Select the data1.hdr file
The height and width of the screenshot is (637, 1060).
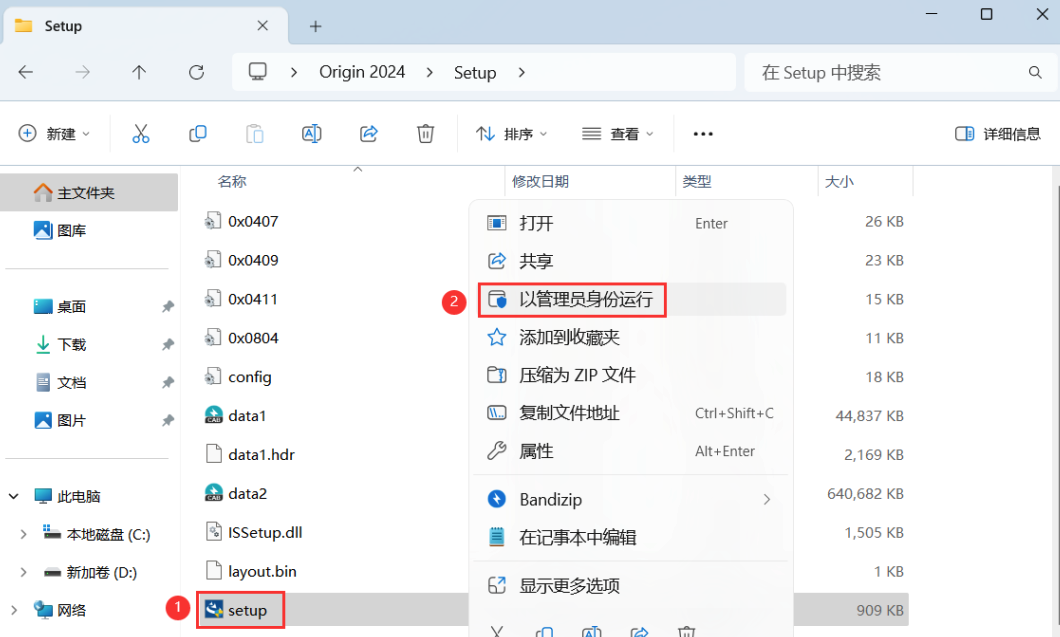[250, 454]
